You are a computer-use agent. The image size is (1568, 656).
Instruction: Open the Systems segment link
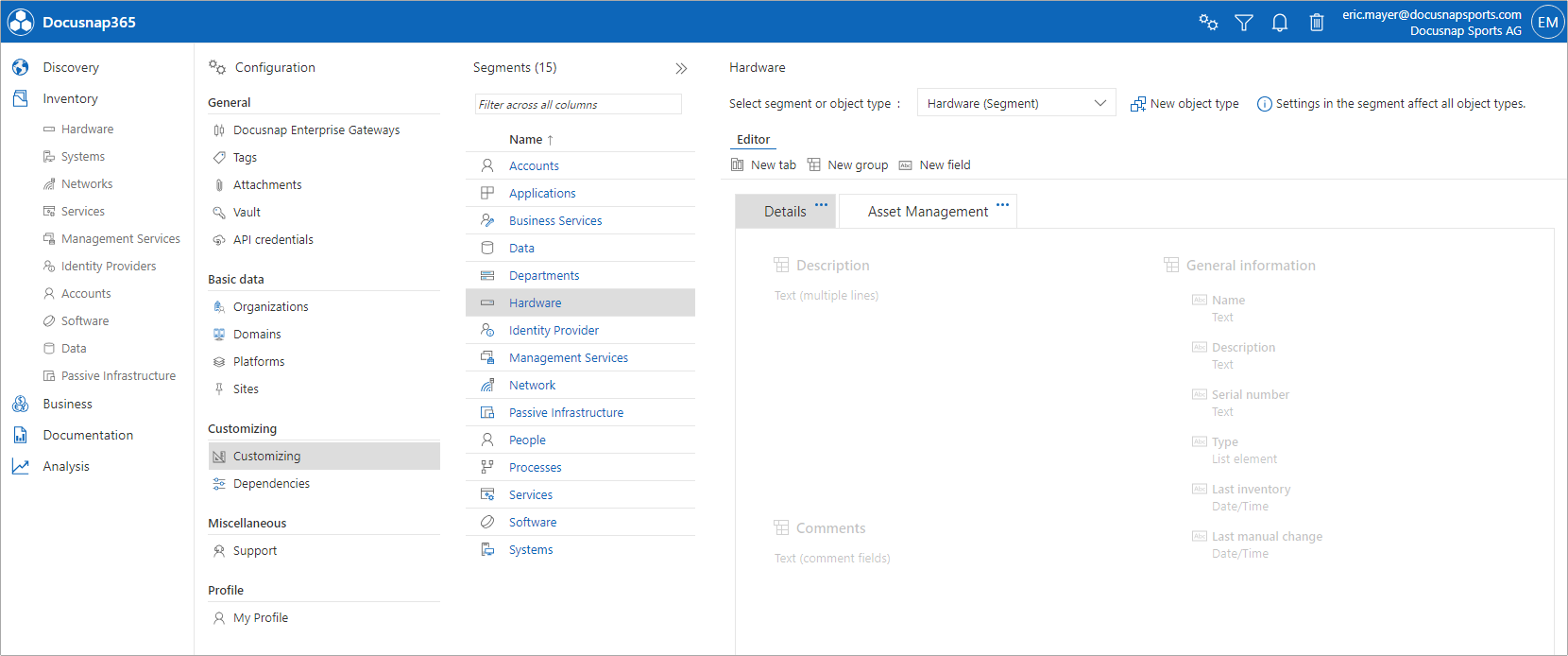tap(531, 550)
